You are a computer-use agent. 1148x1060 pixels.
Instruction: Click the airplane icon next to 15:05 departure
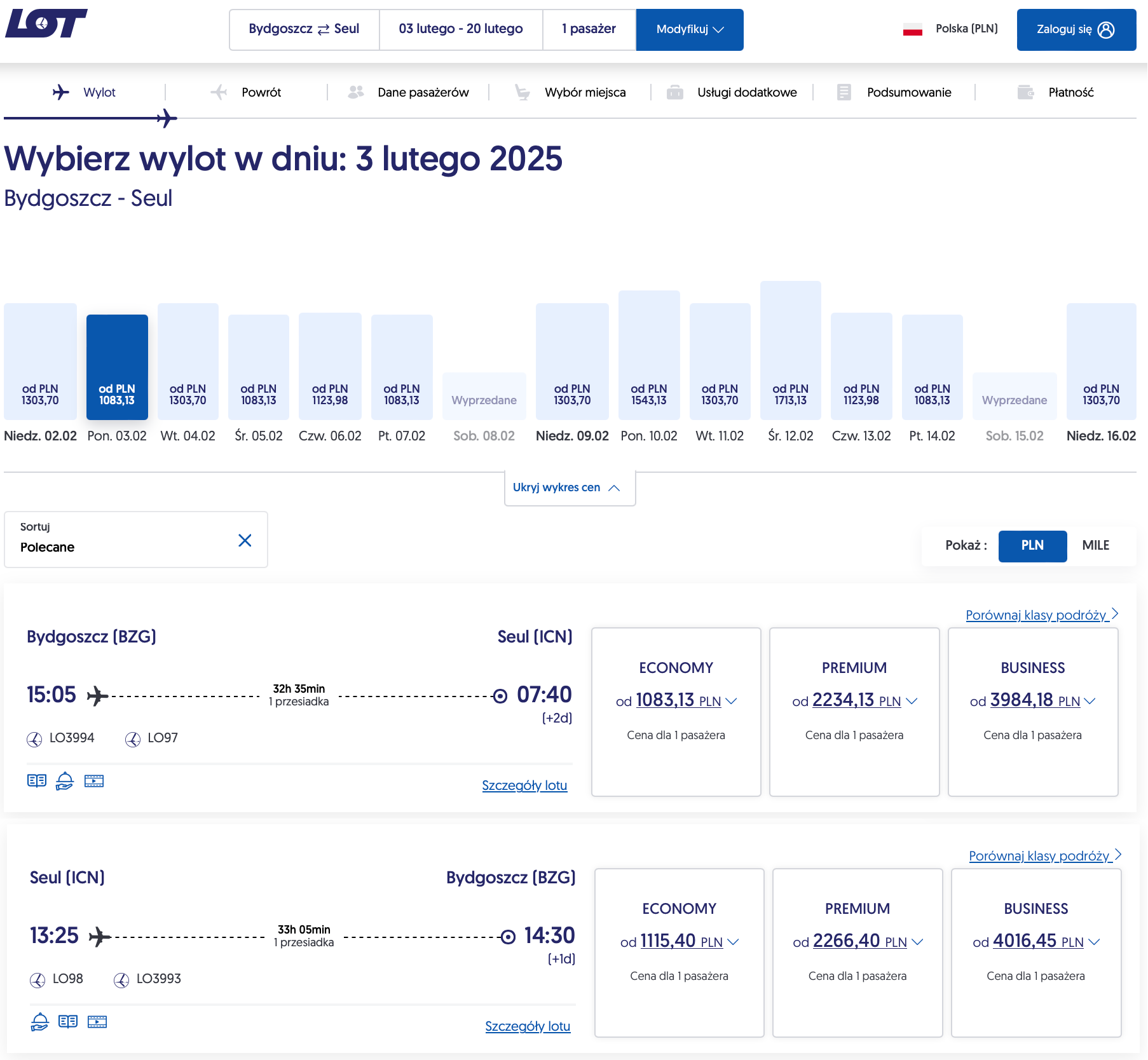97,695
